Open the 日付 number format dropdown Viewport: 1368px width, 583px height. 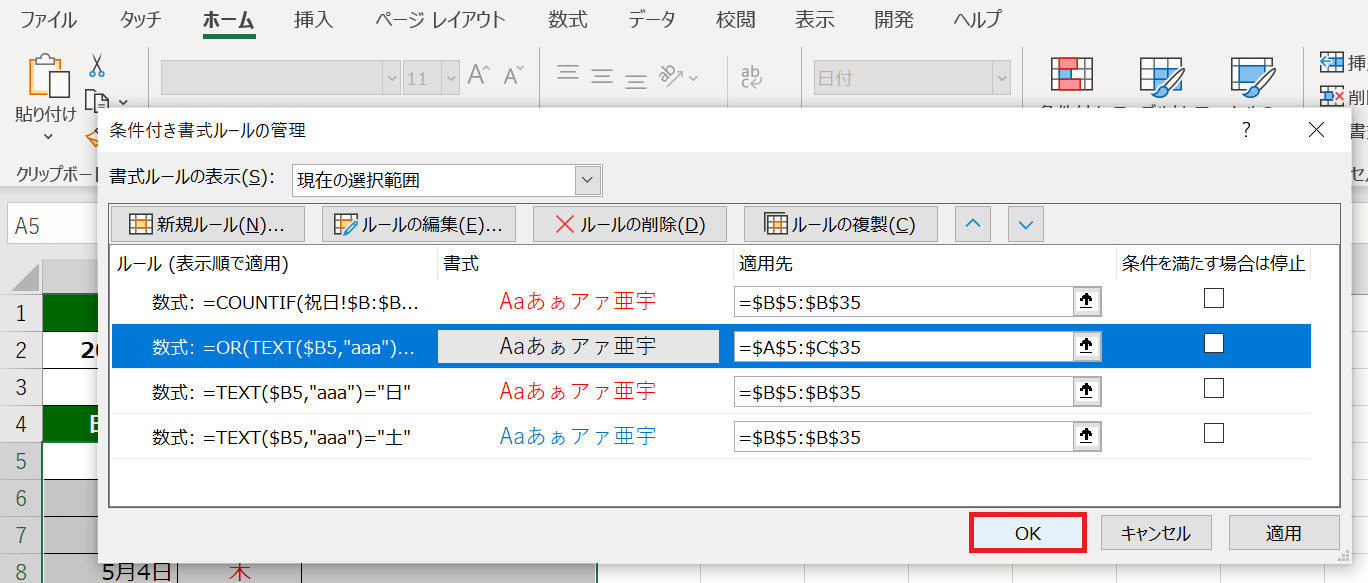(x=998, y=78)
